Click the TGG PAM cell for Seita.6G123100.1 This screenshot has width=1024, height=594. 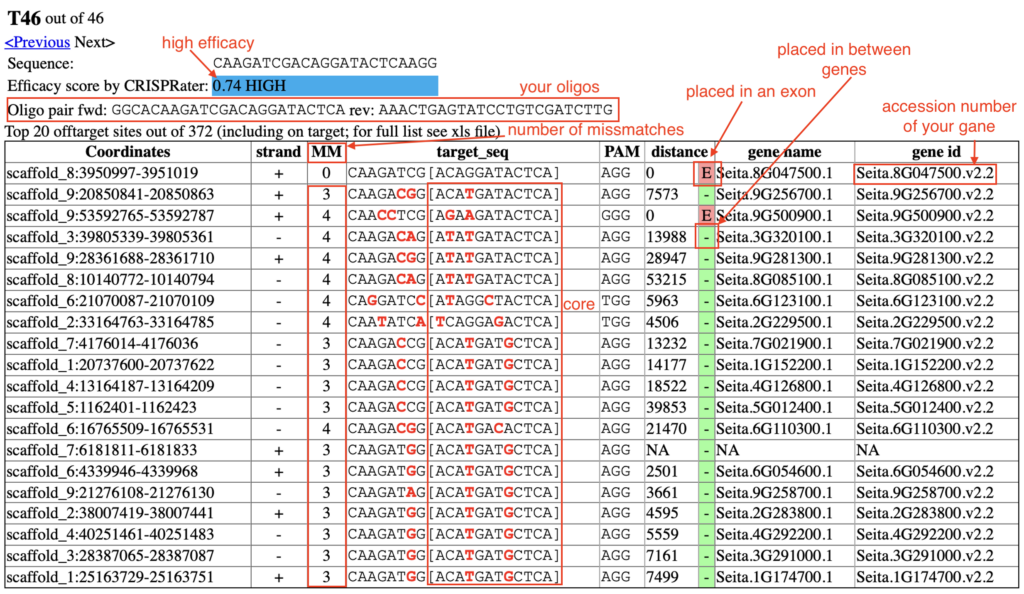[x=617, y=301]
